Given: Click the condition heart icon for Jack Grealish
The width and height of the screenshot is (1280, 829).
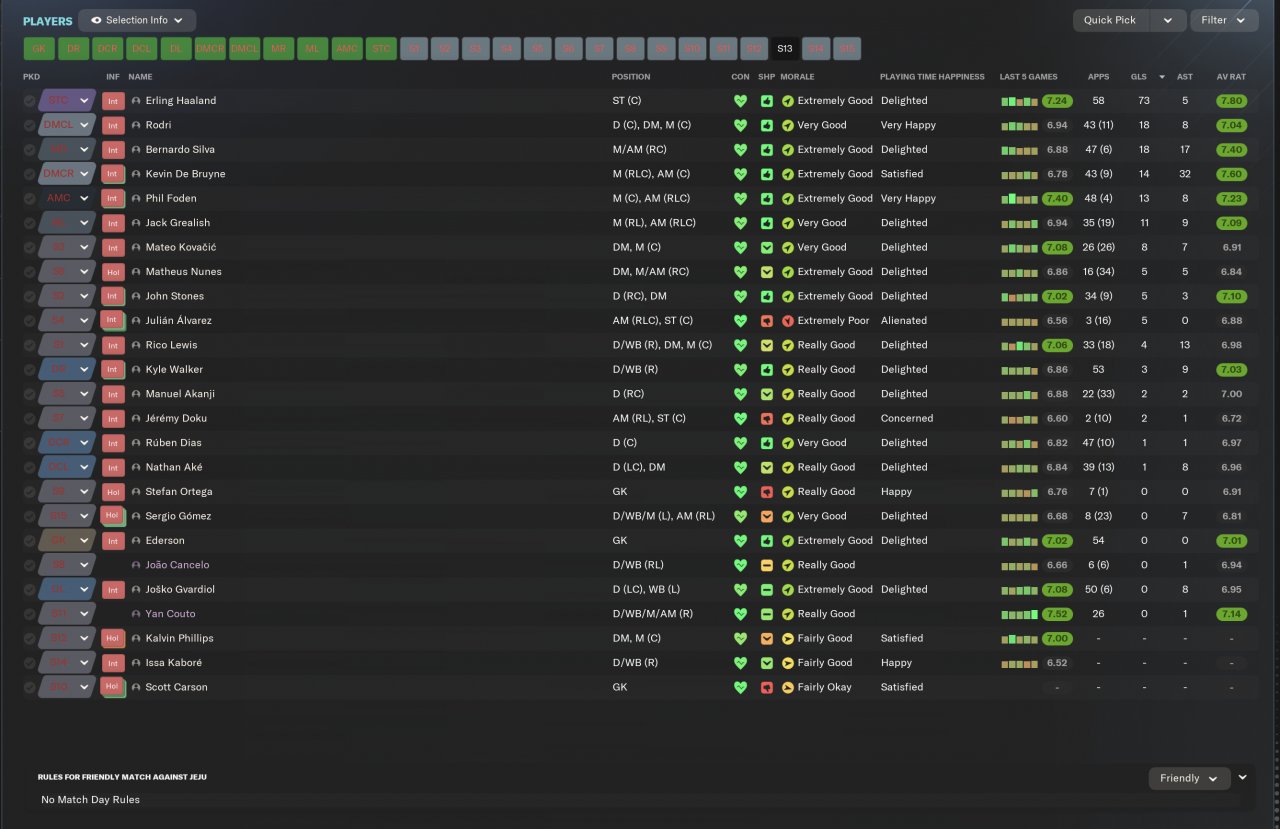Looking at the screenshot, I should tap(740, 223).
